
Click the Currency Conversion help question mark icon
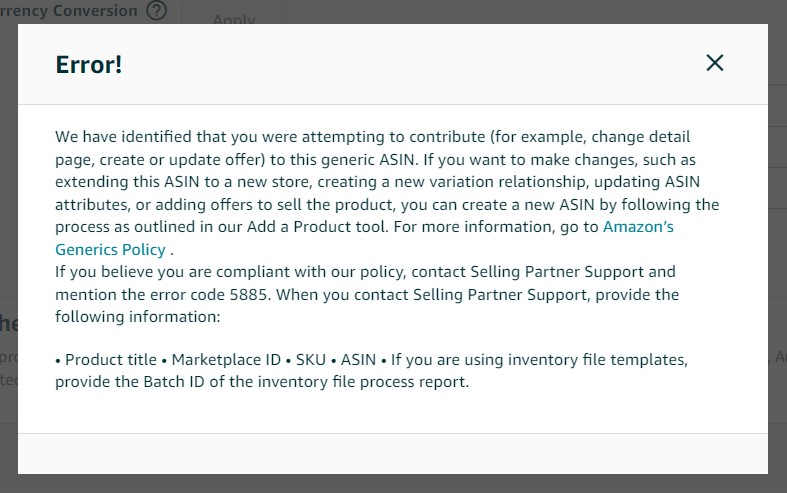[157, 10]
